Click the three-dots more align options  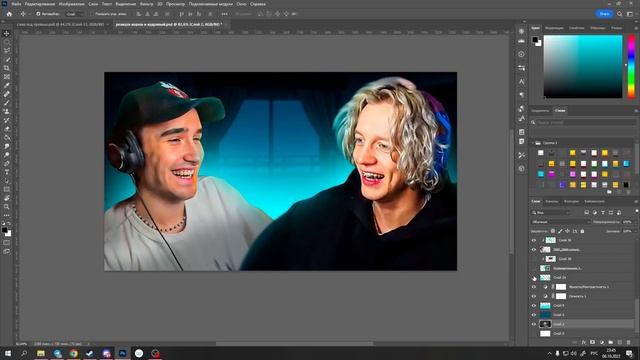[224, 14]
